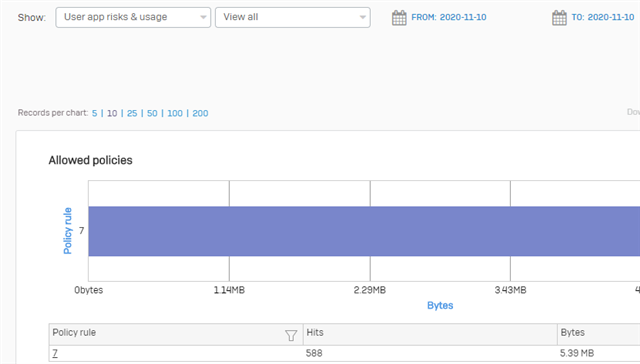
Task: Click the Bytes axis label under chart
Action: click(x=440, y=305)
